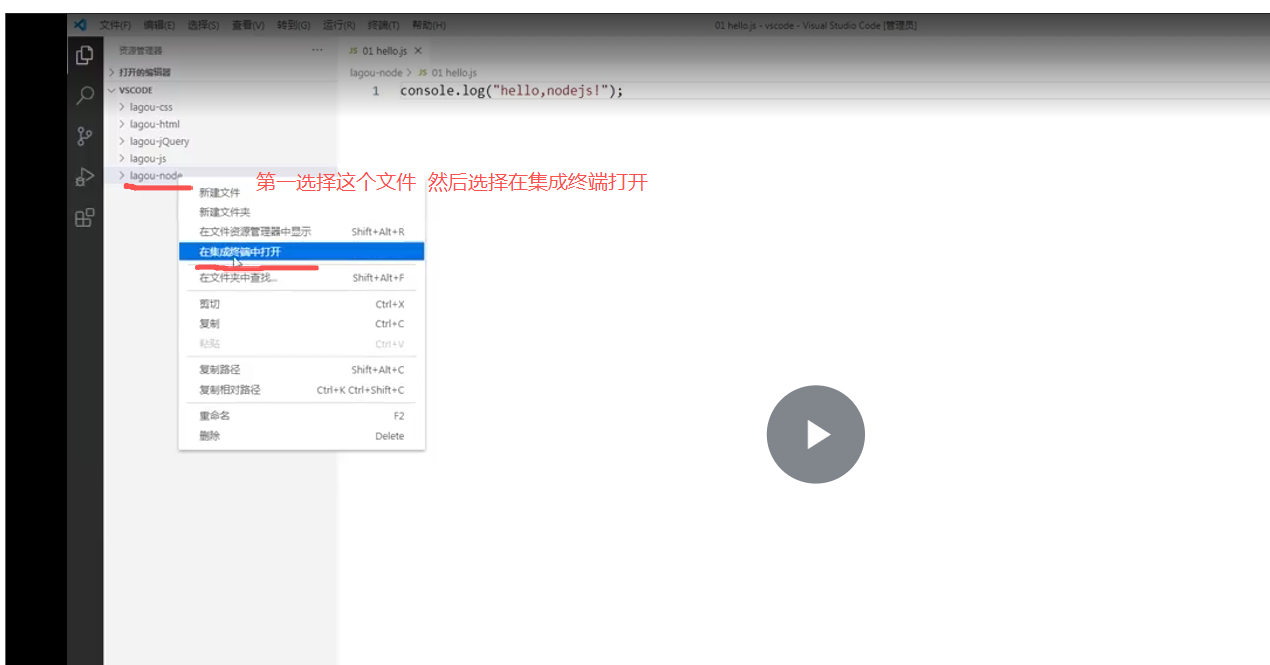The image size is (1270, 665).
Task: Open the 编辑(E) menu
Action: click(159, 25)
